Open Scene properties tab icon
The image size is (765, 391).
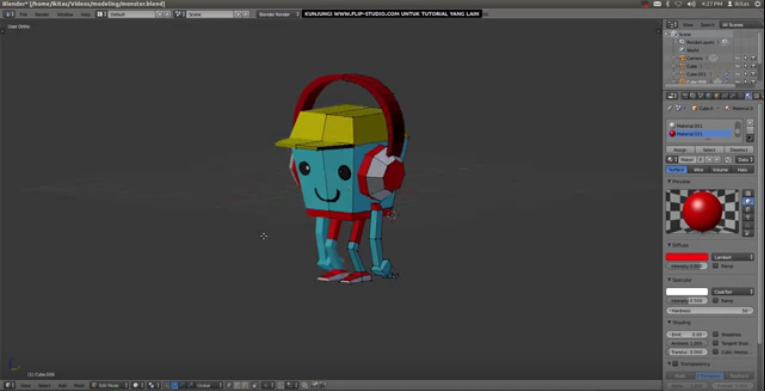coord(701,96)
